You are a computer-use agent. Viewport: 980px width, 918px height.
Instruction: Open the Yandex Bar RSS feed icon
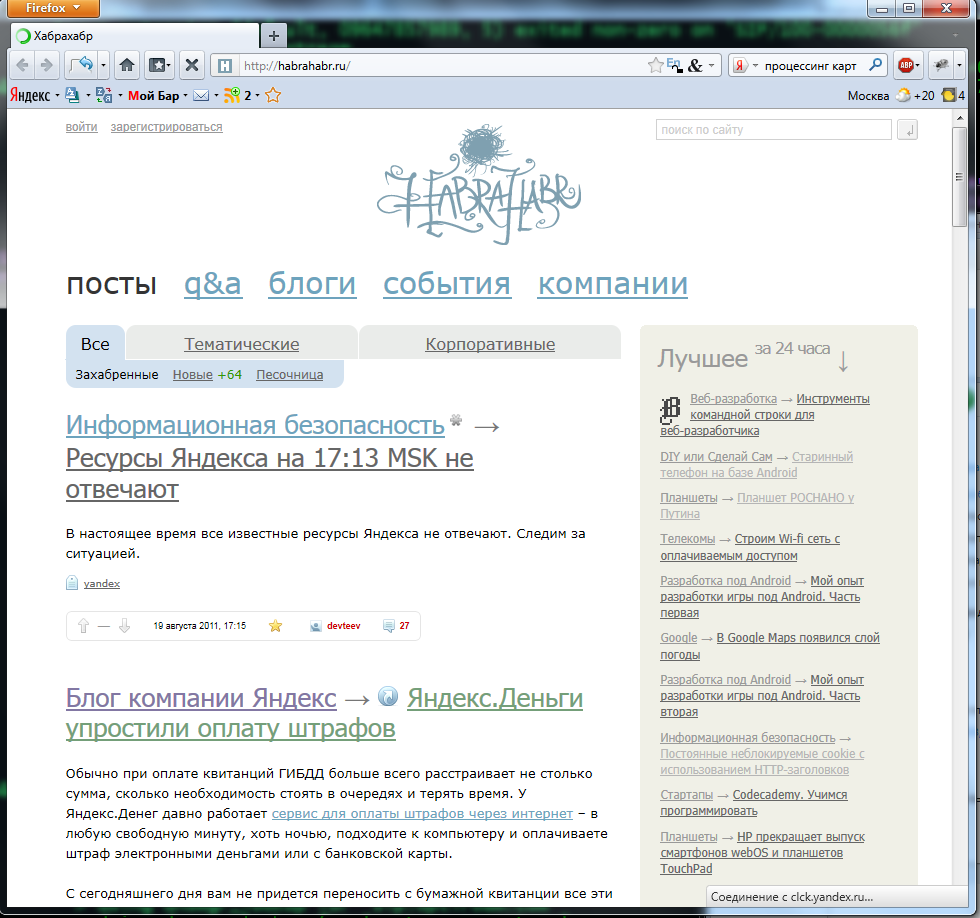click(232, 95)
